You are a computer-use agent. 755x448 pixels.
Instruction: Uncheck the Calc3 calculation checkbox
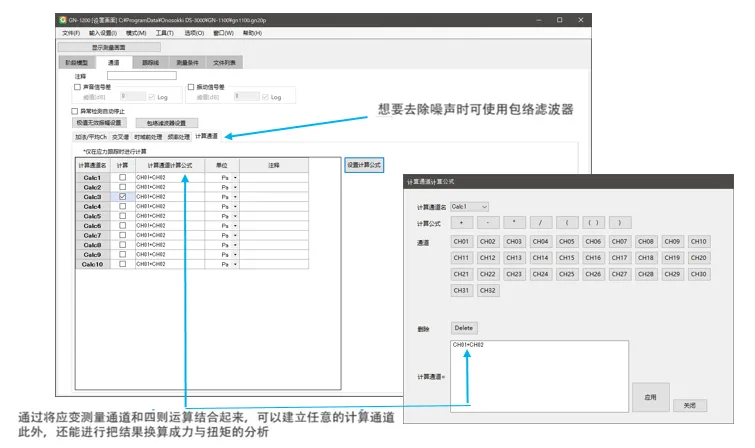click(x=122, y=197)
